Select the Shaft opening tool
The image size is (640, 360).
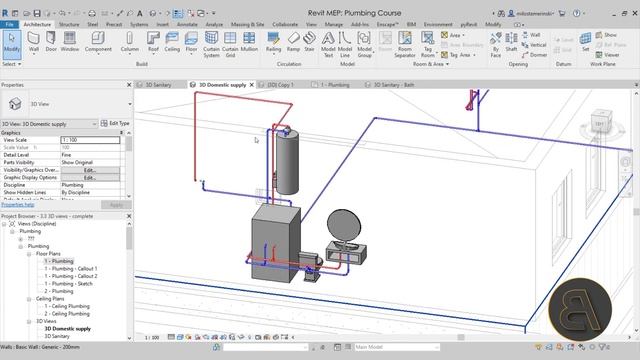[x=511, y=42]
